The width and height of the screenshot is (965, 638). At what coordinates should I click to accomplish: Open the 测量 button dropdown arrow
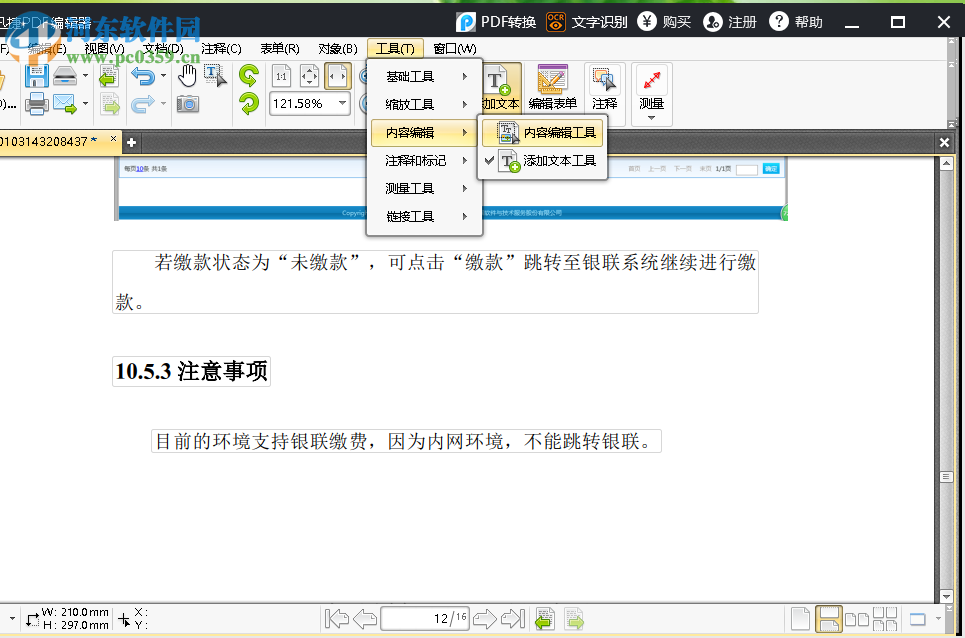tap(652, 118)
